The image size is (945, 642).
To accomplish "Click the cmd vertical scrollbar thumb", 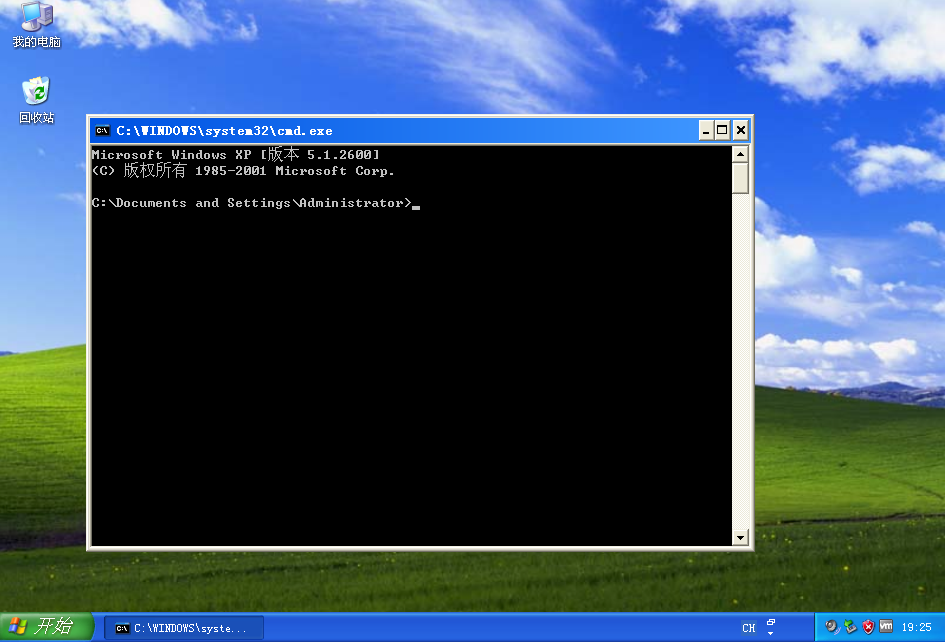I will click(740, 178).
